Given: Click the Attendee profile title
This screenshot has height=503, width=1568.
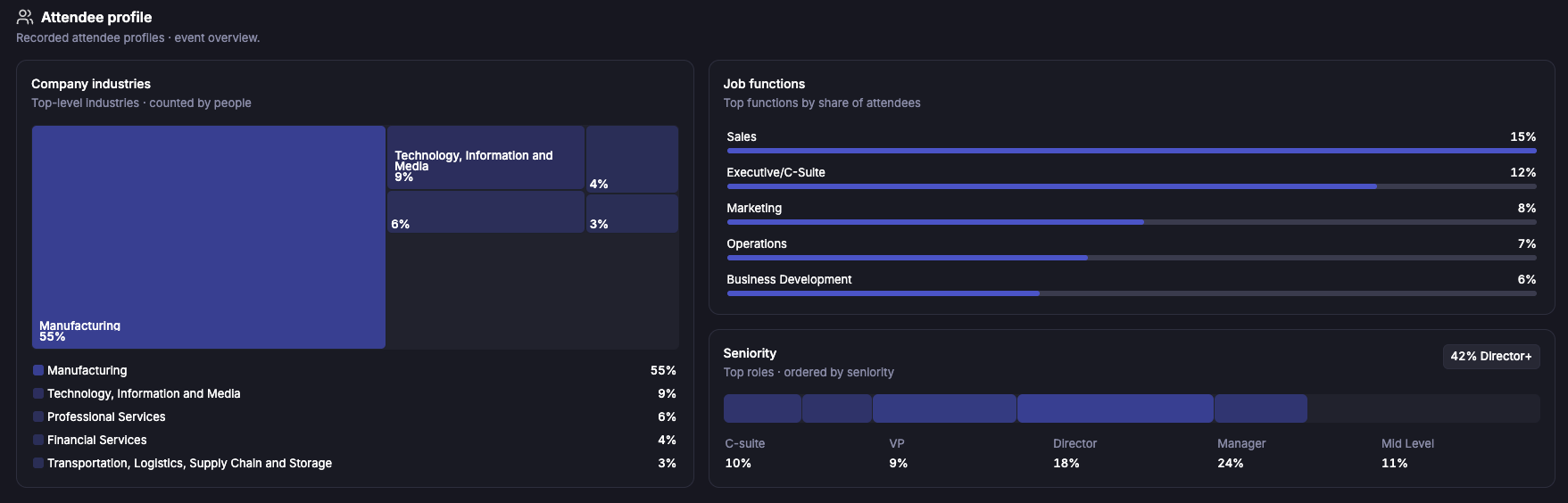Looking at the screenshot, I should point(96,17).
